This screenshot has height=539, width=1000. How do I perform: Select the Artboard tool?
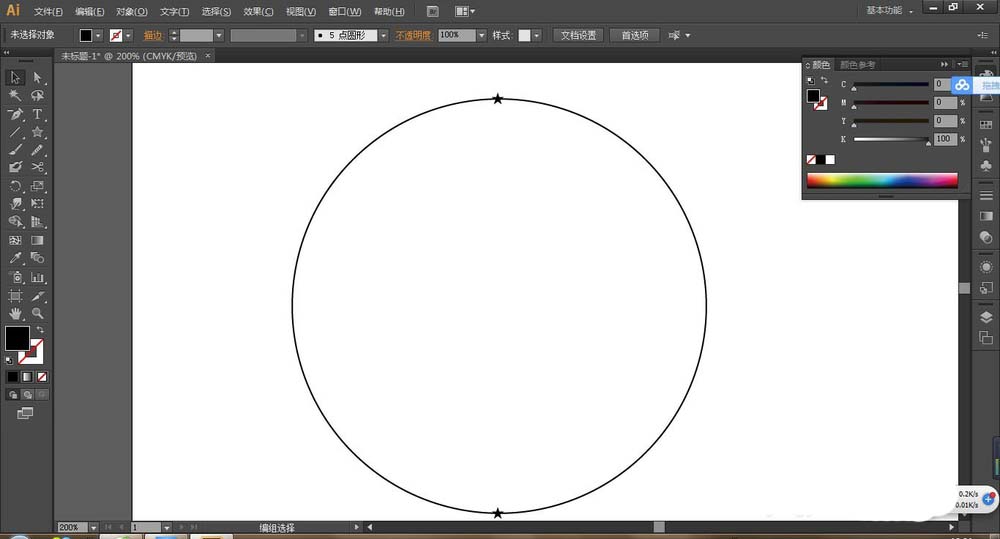[15, 296]
